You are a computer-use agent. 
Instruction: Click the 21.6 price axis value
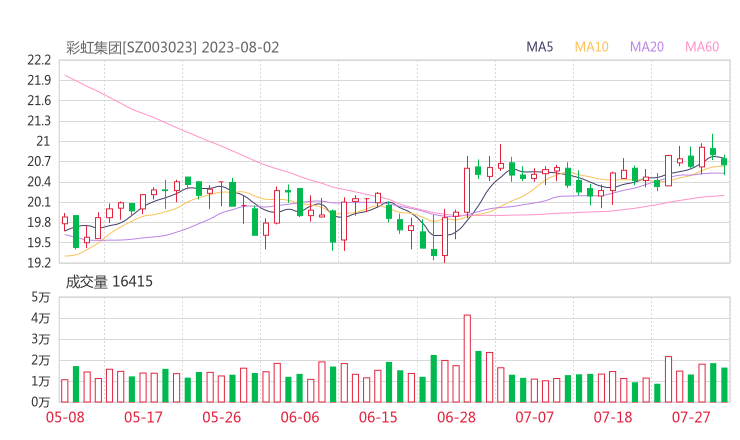[39, 101]
